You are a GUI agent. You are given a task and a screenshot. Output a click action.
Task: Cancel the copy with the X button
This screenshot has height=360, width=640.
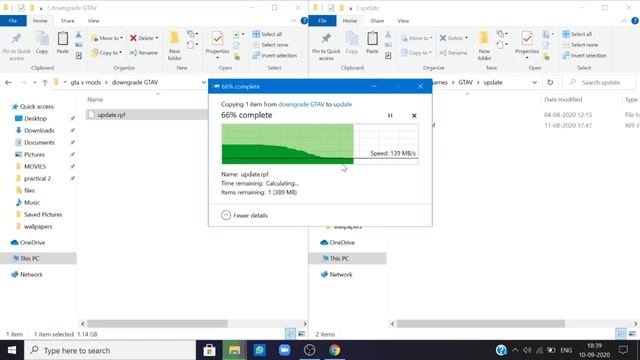pos(414,116)
